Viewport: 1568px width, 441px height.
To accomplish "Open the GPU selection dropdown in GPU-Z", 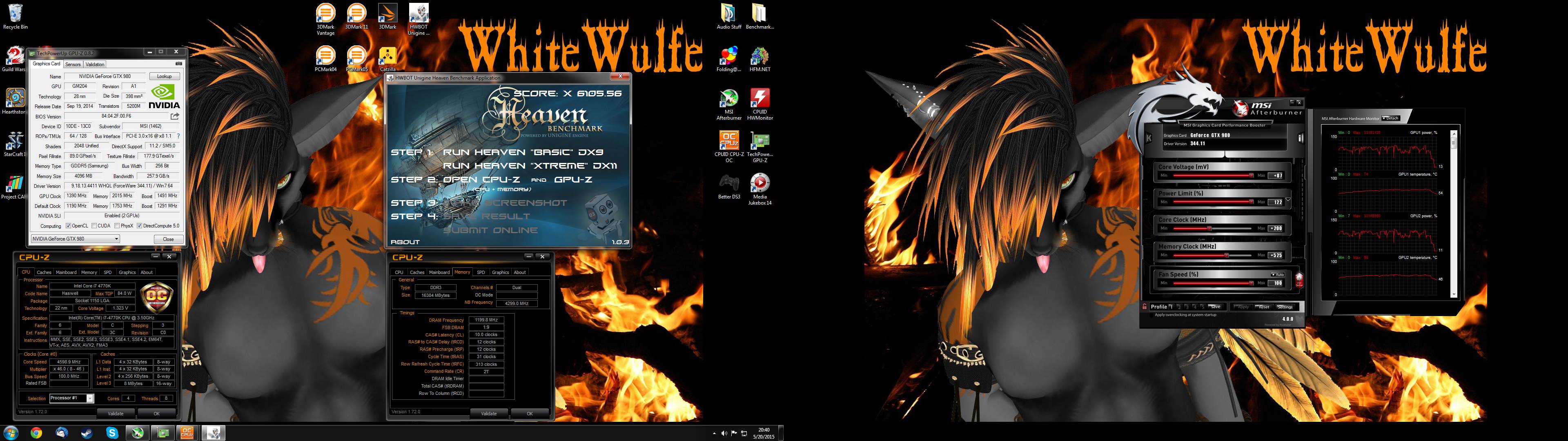I will point(76,239).
